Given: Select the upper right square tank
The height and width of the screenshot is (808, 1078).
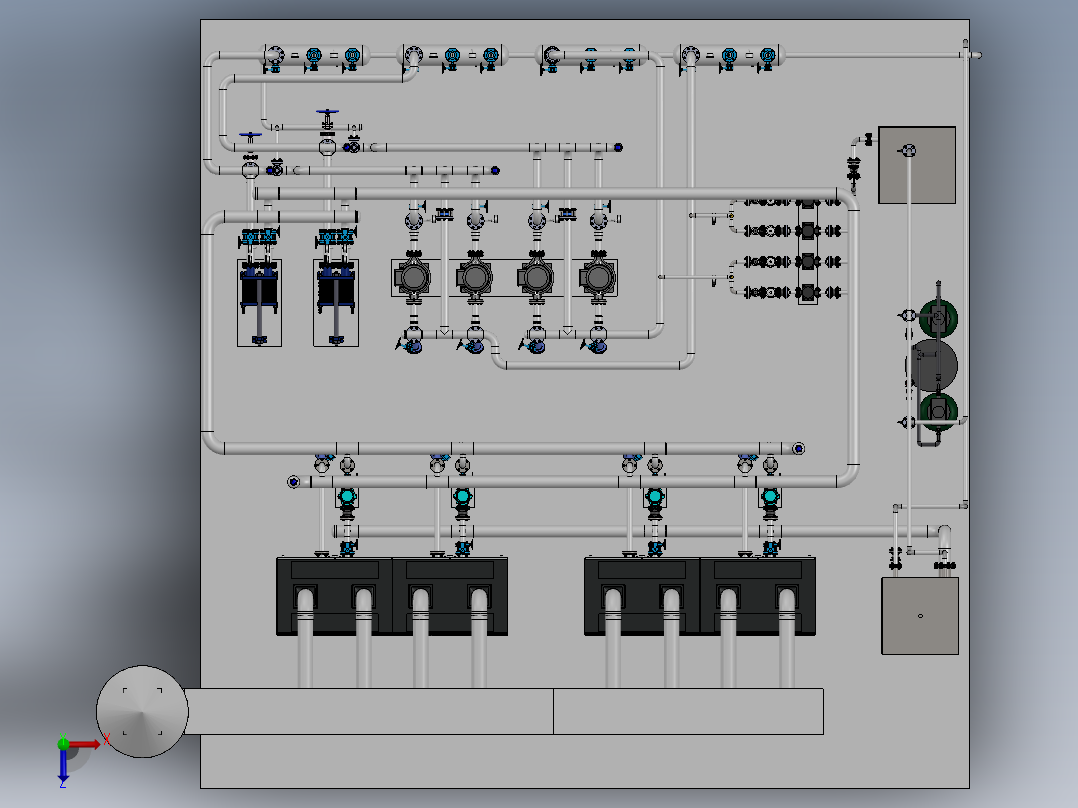Looking at the screenshot, I should click(917, 165).
